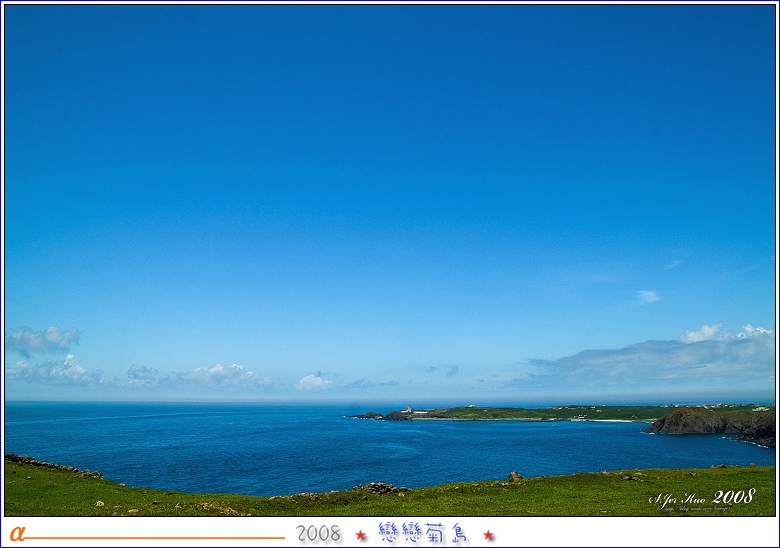Click the right red star icon

[x=489, y=535]
